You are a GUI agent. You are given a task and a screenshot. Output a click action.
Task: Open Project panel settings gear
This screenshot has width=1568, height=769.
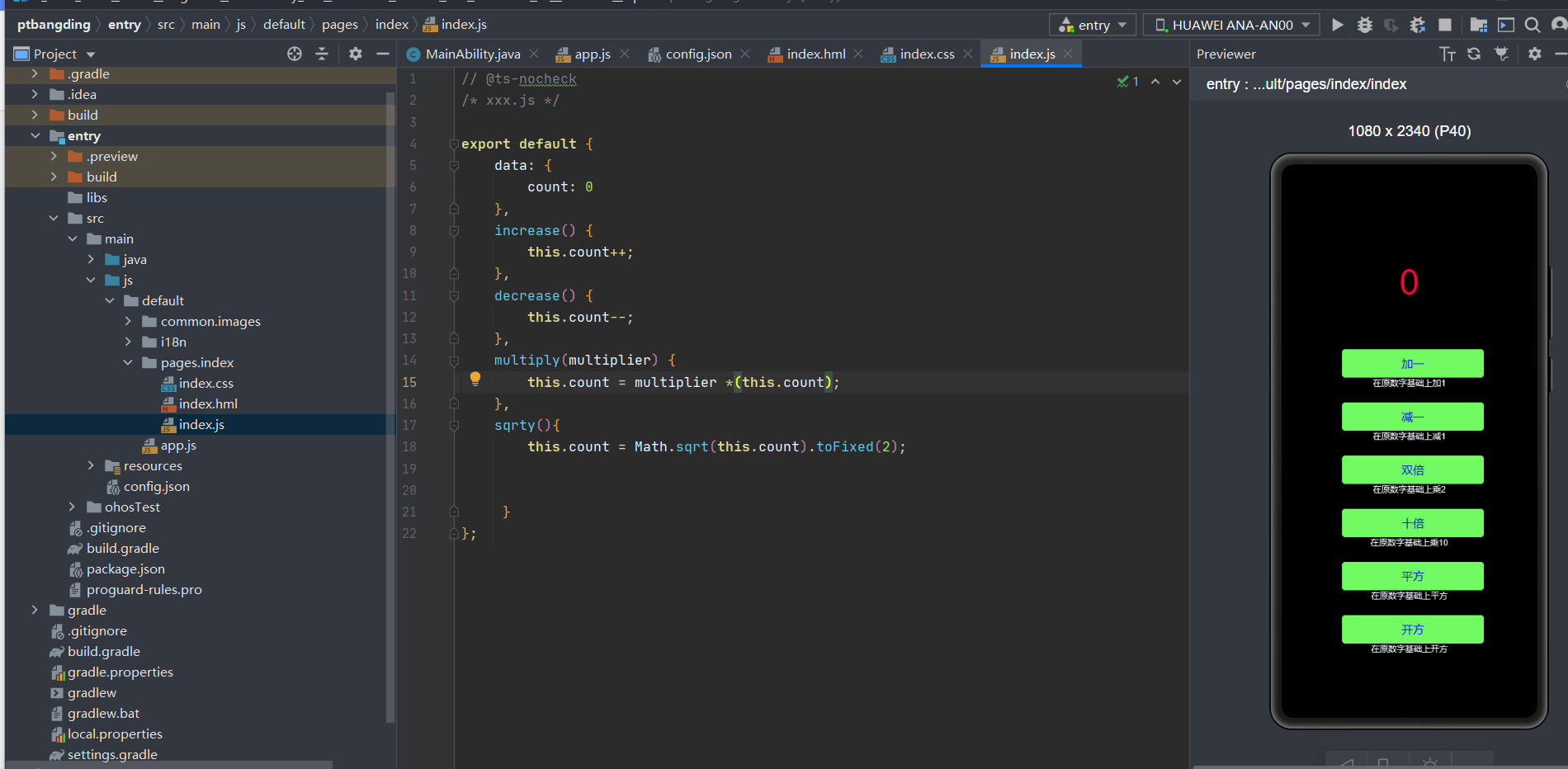(x=356, y=54)
